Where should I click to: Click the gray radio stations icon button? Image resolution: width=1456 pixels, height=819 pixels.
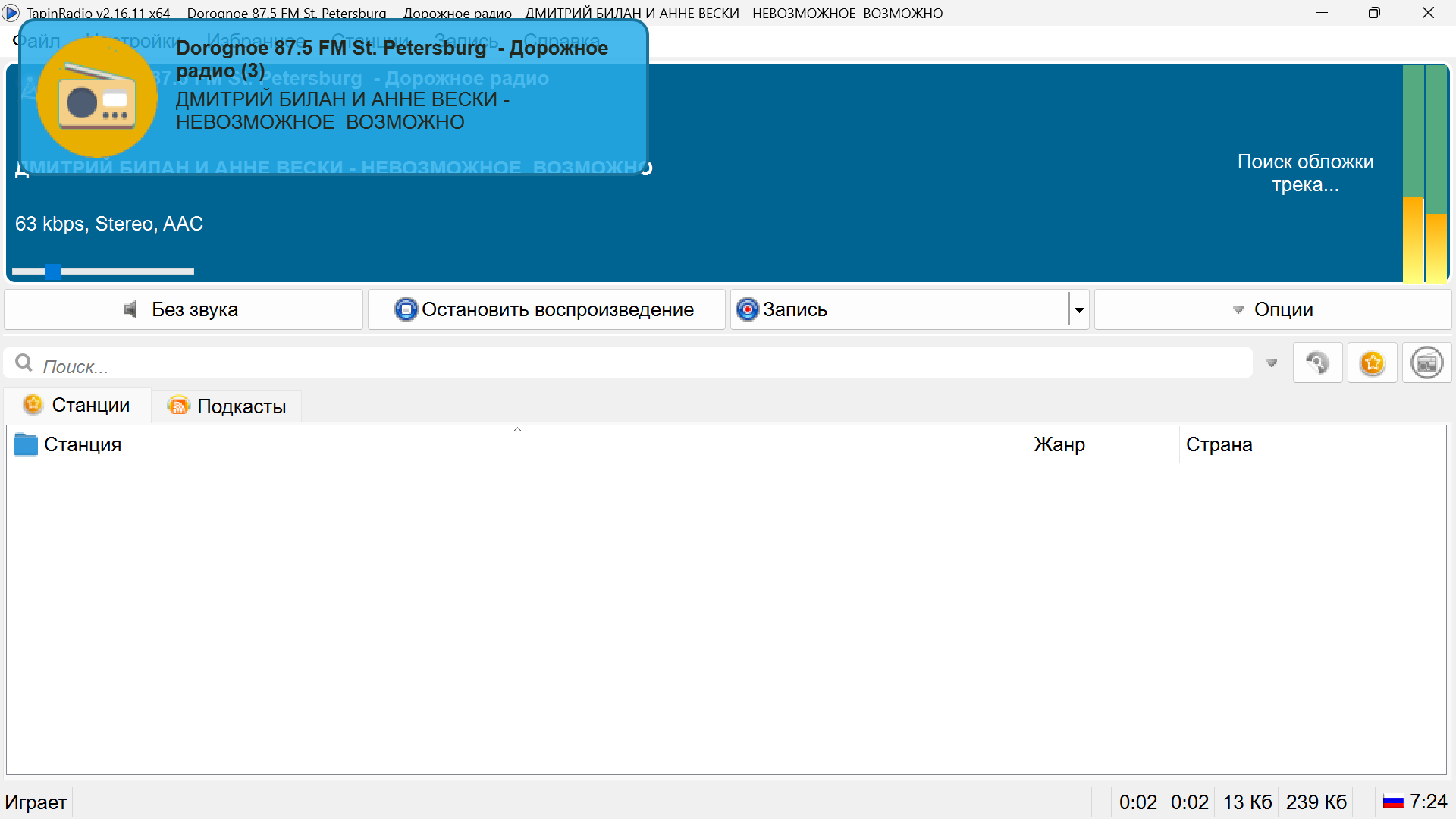tap(1426, 363)
